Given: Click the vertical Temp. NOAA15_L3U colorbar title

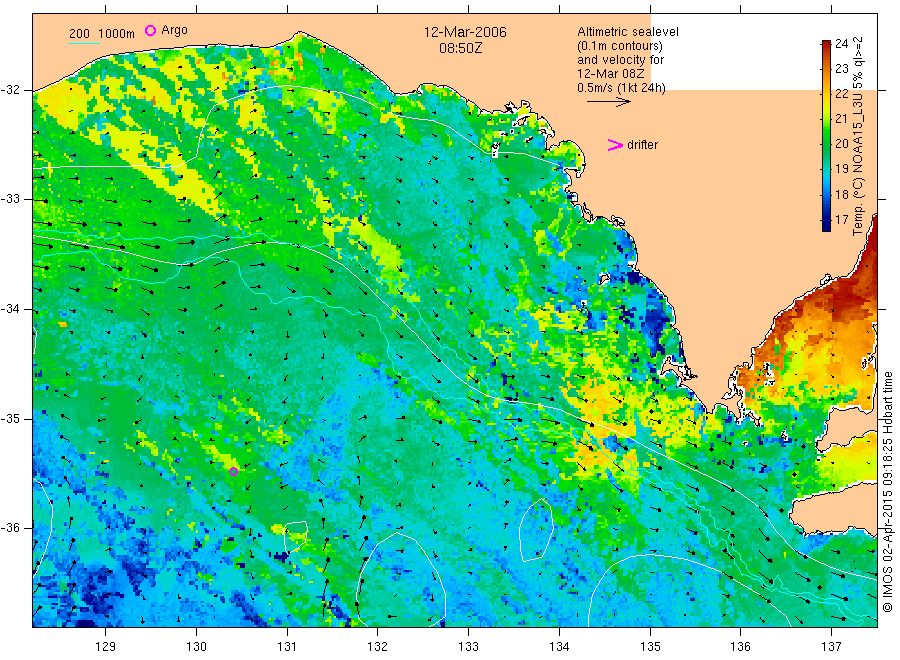Looking at the screenshot, I should [x=858, y=136].
